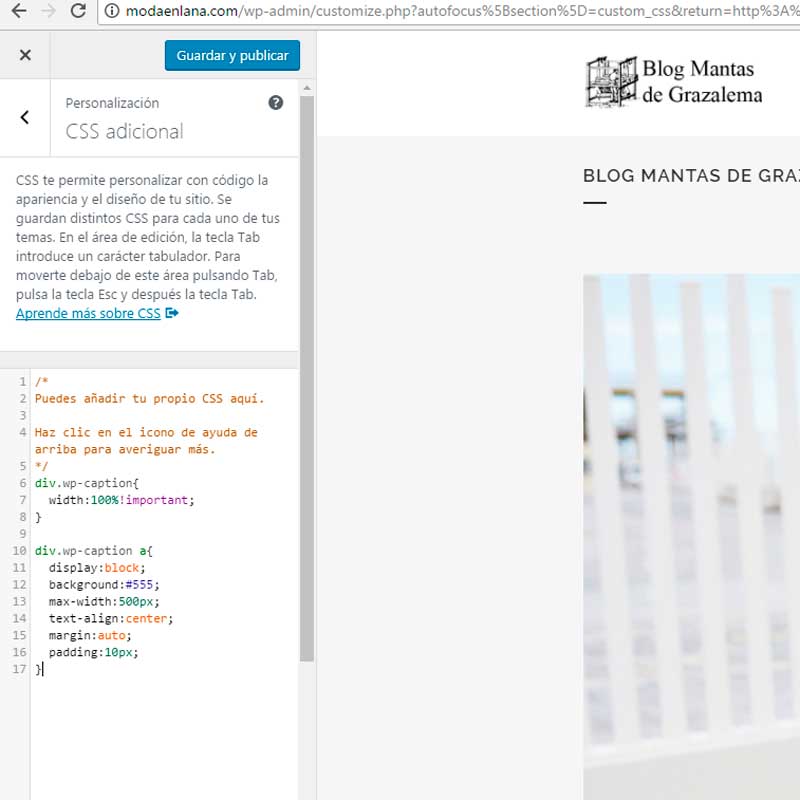Click the Blog Mantas de Grazalema logo

tap(673, 82)
